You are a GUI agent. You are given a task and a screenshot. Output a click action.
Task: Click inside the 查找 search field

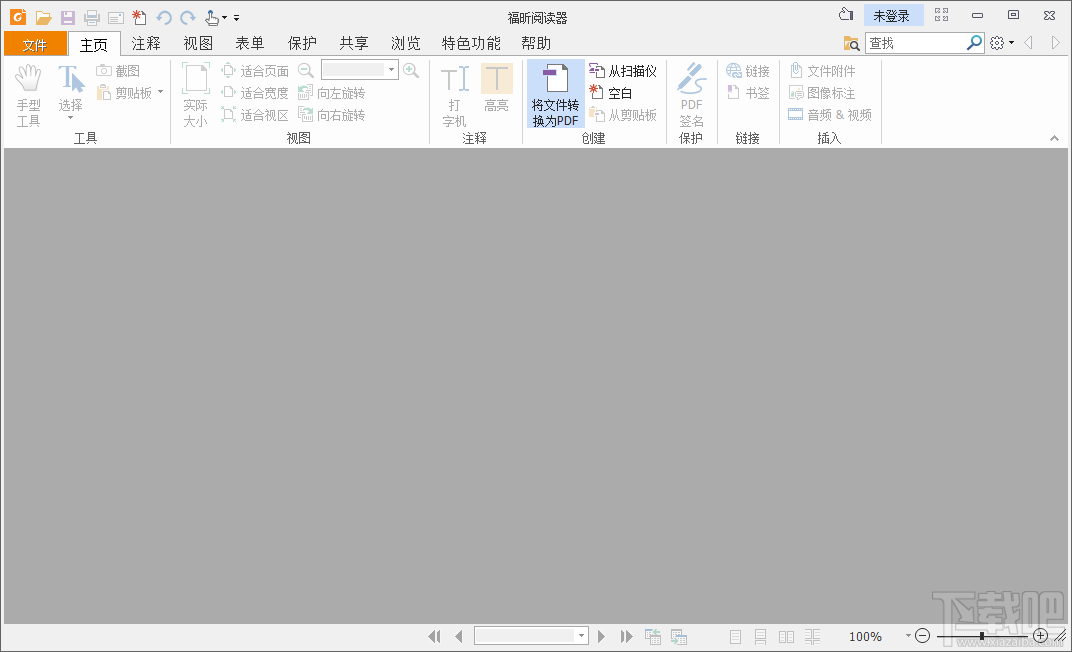915,42
